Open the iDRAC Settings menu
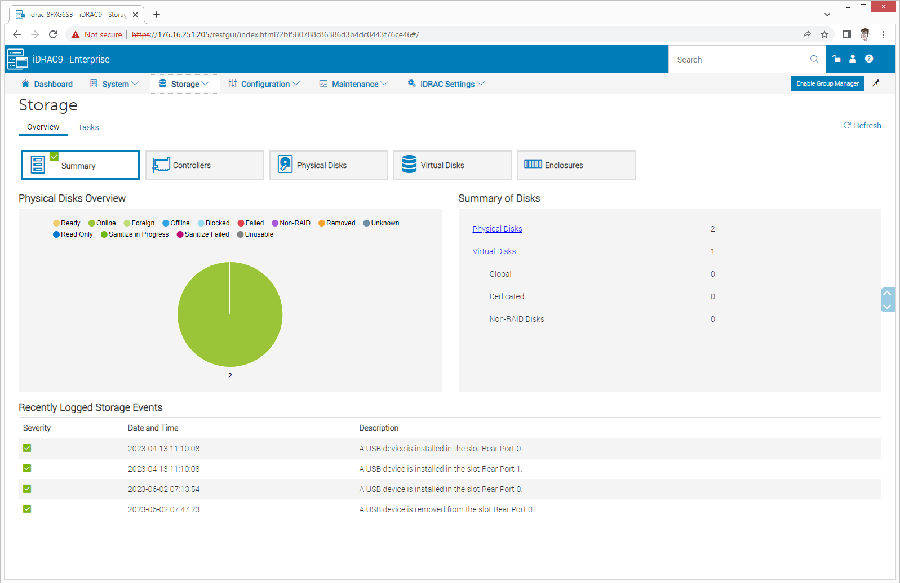This screenshot has height=583, width=900. [x=446, y=84]
